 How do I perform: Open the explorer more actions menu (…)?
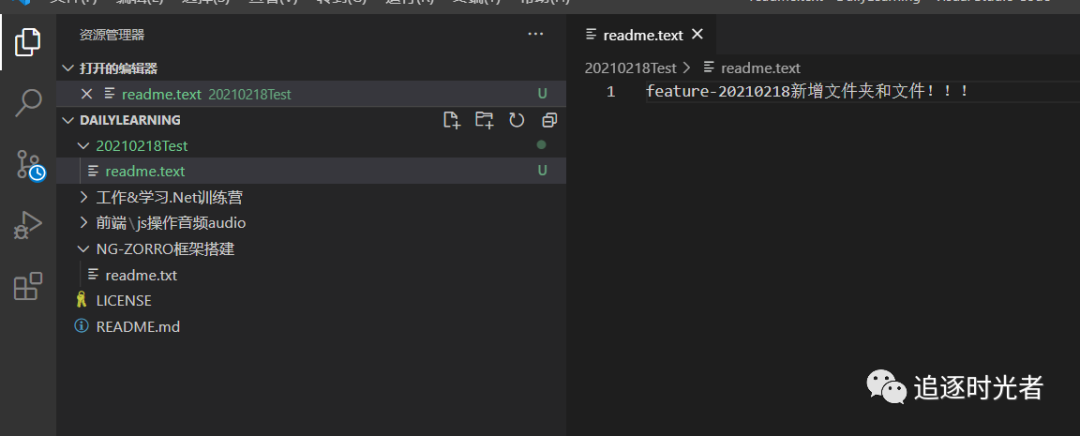535,34
